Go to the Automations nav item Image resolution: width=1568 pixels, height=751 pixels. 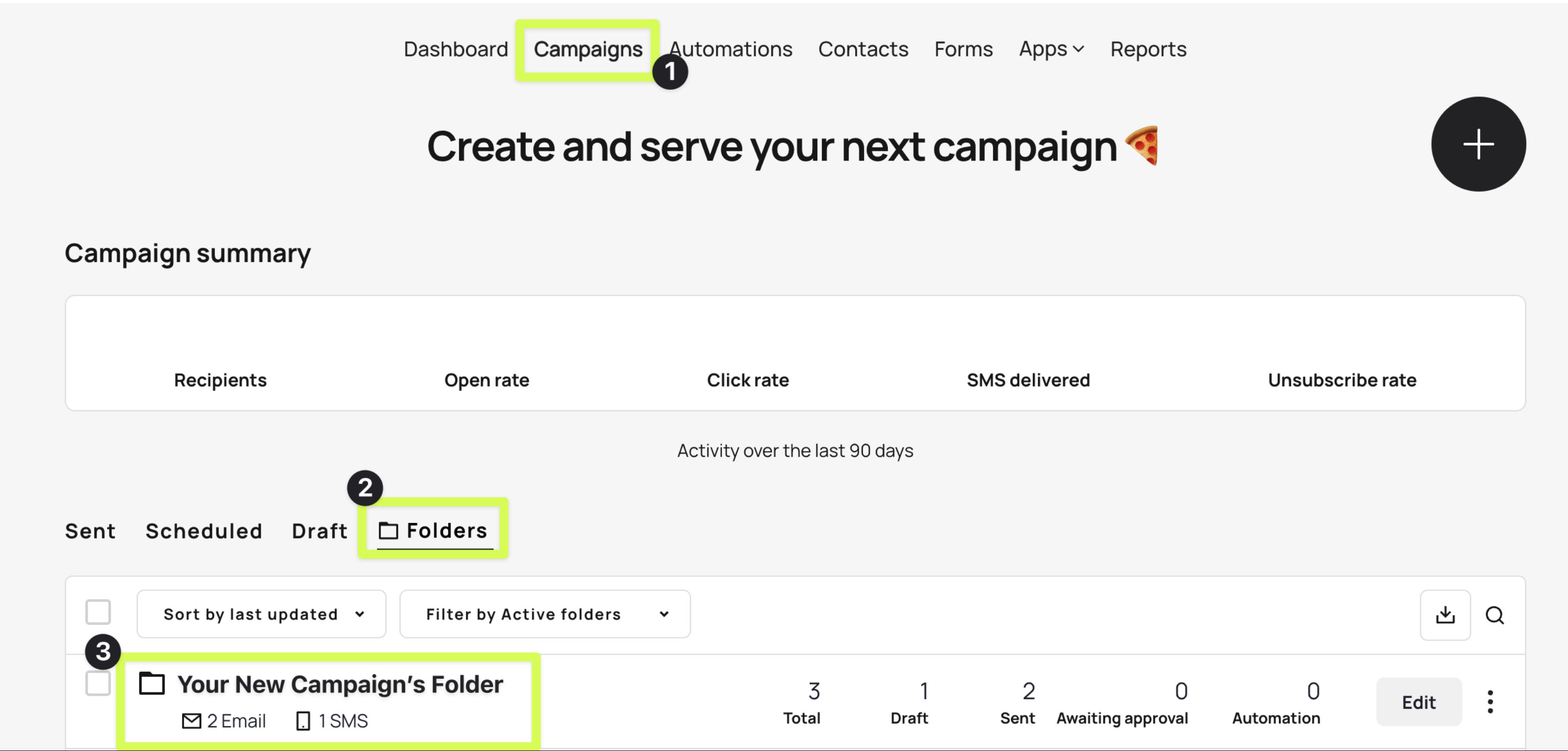731,49
